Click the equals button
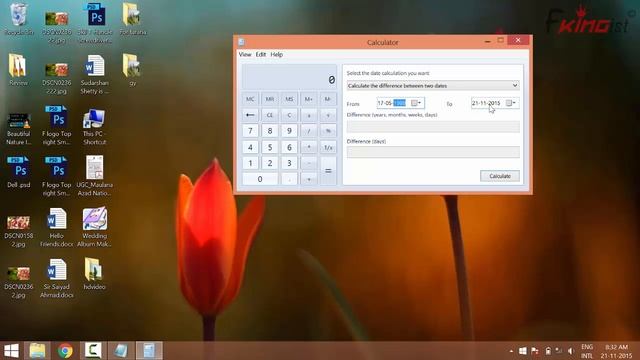 pos(328,171)
